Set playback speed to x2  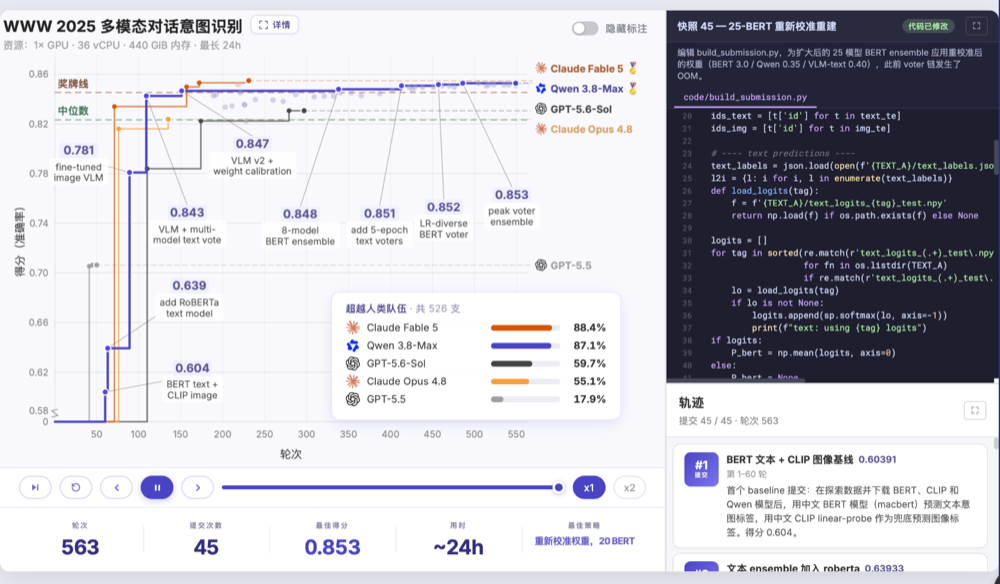point(629,487)
